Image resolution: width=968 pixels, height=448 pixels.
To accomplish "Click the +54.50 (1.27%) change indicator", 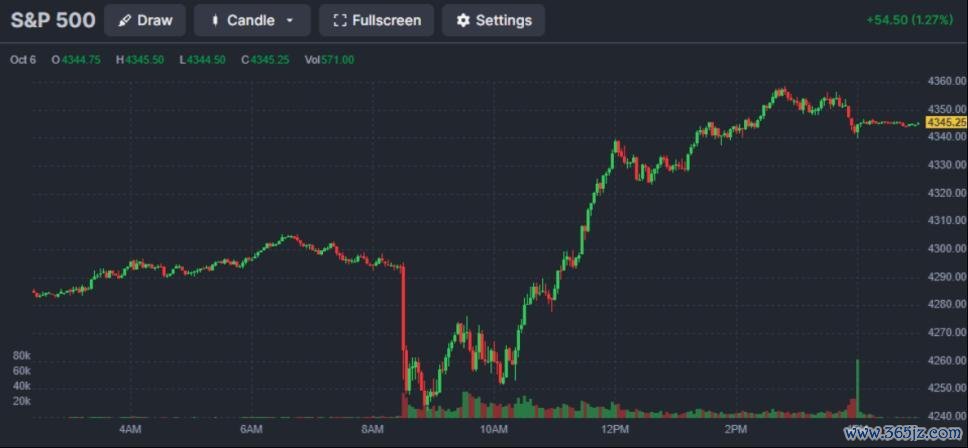I will [x=909, y=20].
